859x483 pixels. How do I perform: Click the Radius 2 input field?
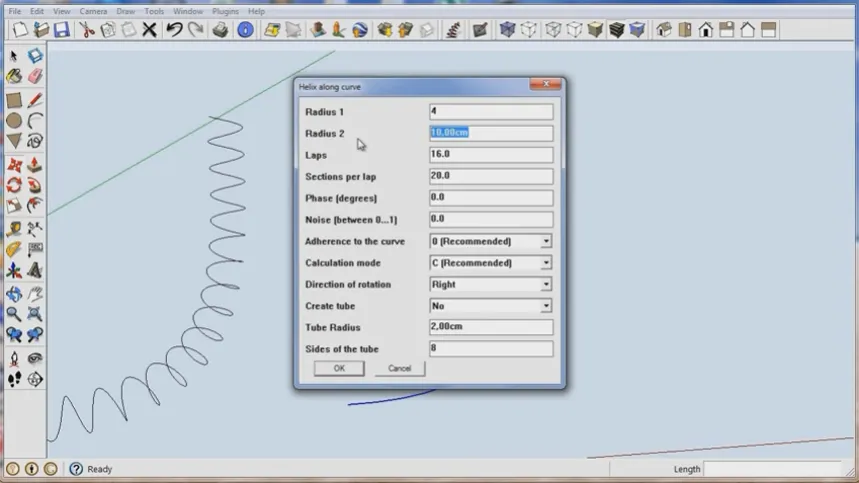(x=491, y=133)
